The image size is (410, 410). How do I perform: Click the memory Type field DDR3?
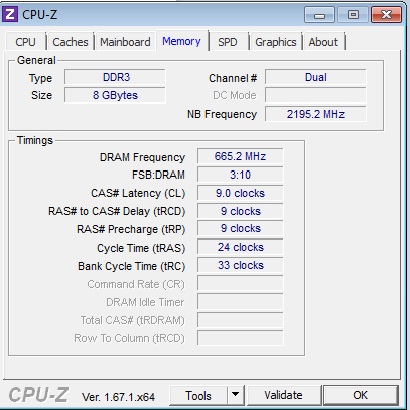point(115,77)
